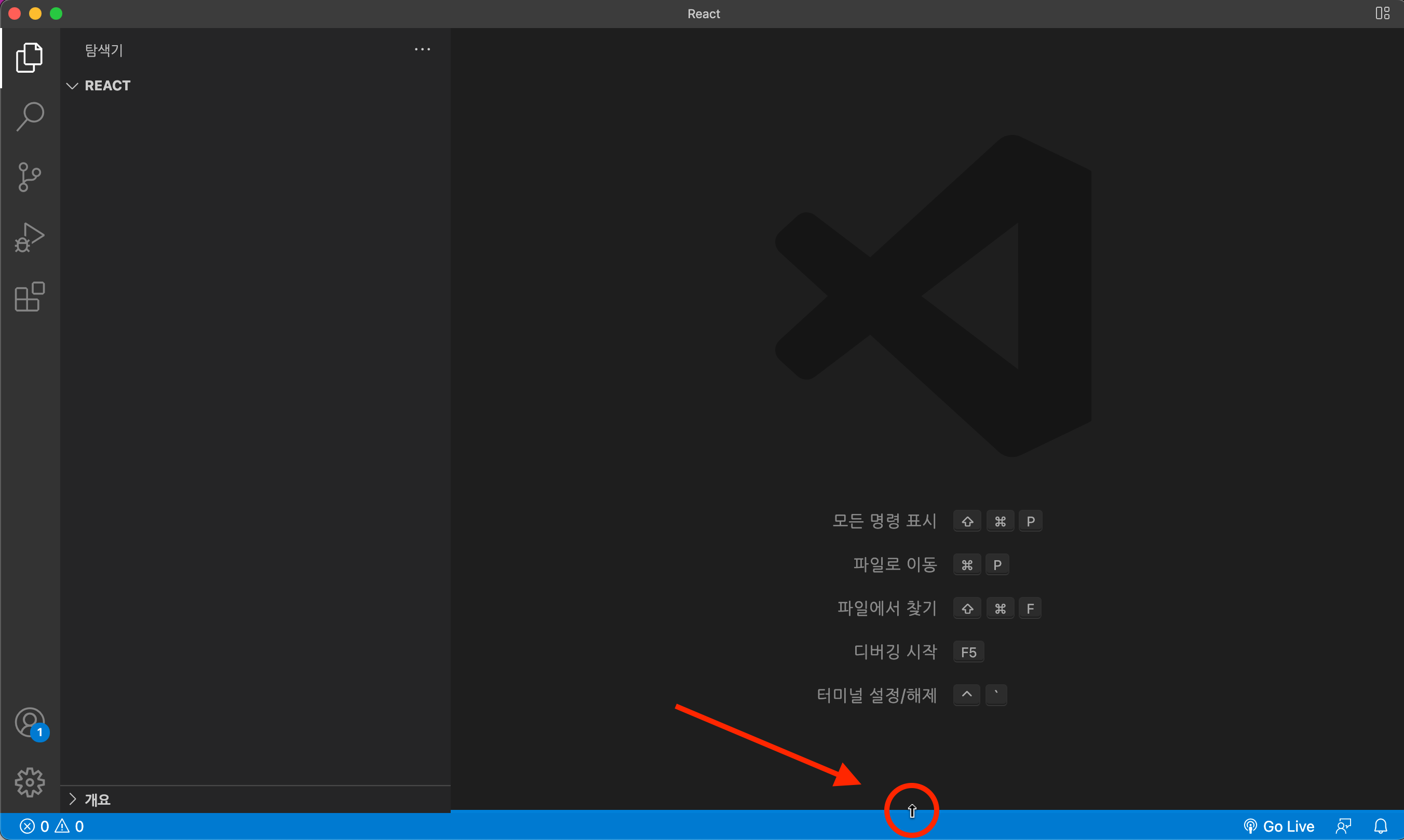Open Accounts menu with notification badge

click(x=31, y=723)
